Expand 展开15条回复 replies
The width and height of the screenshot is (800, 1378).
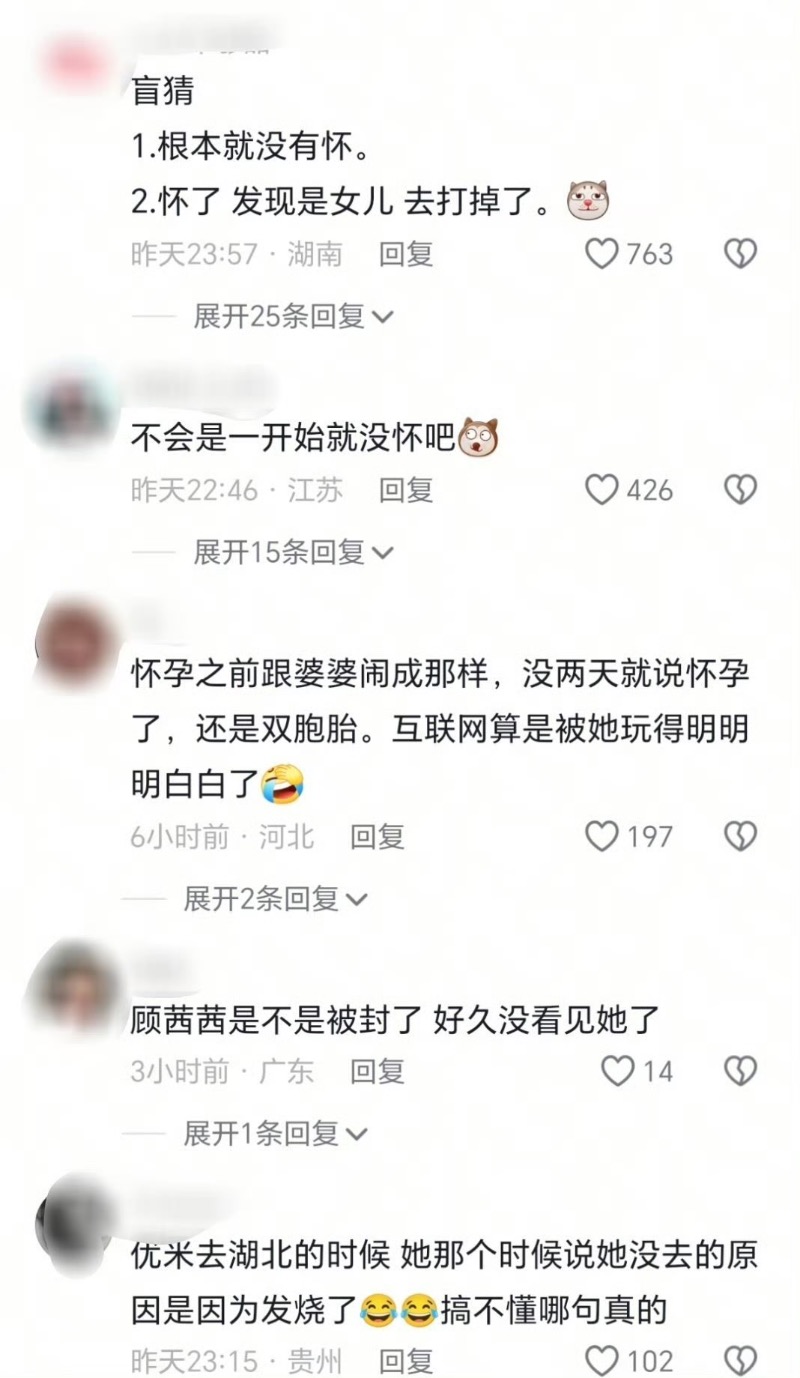[x=294, y=553]
